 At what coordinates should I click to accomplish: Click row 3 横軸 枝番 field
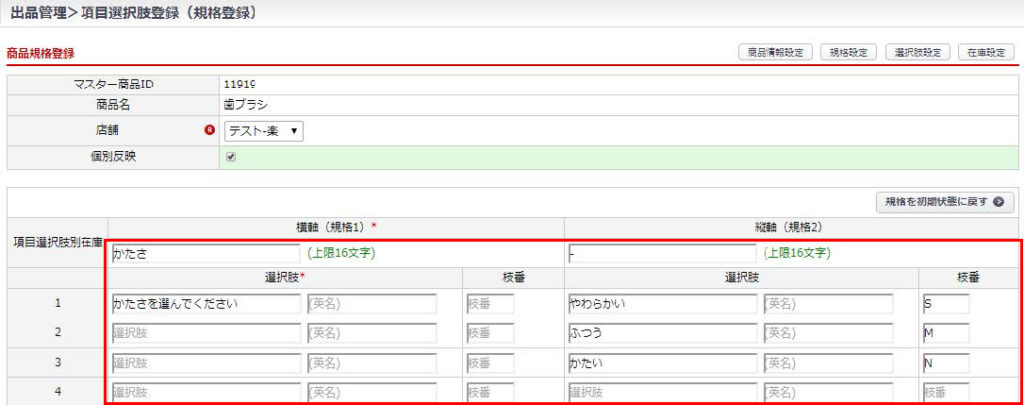pyautogui.click(x=490, y=363)
